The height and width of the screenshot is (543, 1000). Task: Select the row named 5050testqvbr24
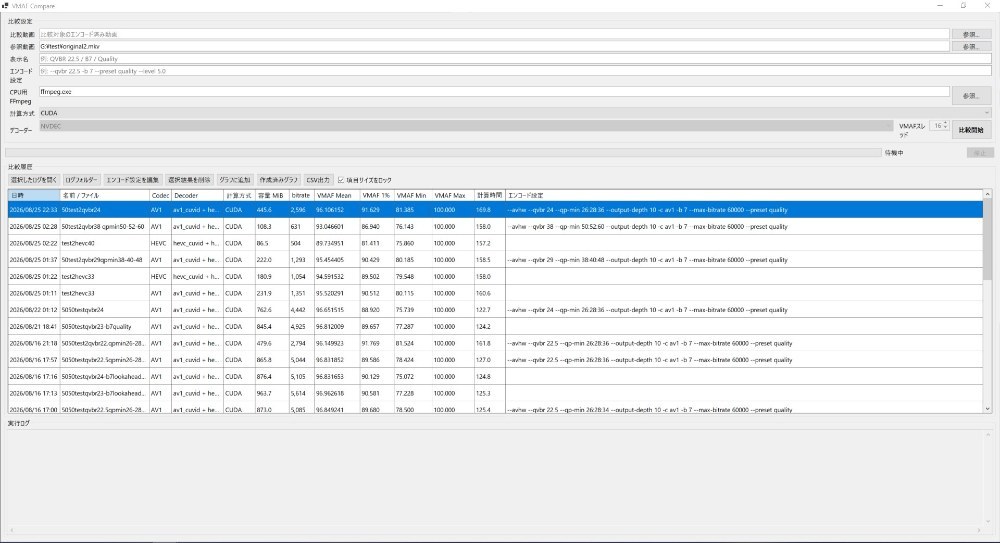pos(495,309)
